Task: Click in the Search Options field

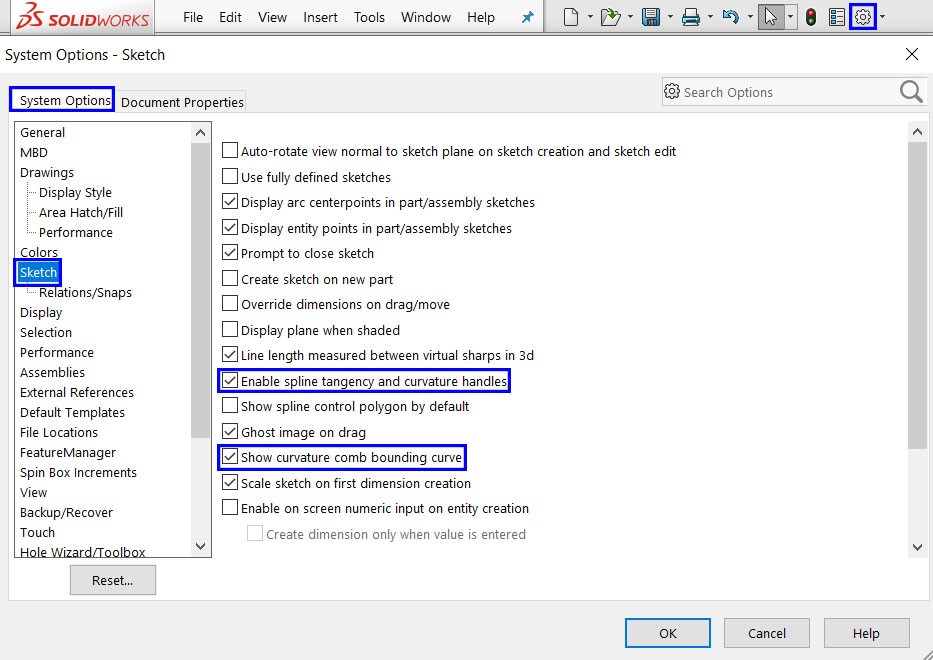Action: 785,92
